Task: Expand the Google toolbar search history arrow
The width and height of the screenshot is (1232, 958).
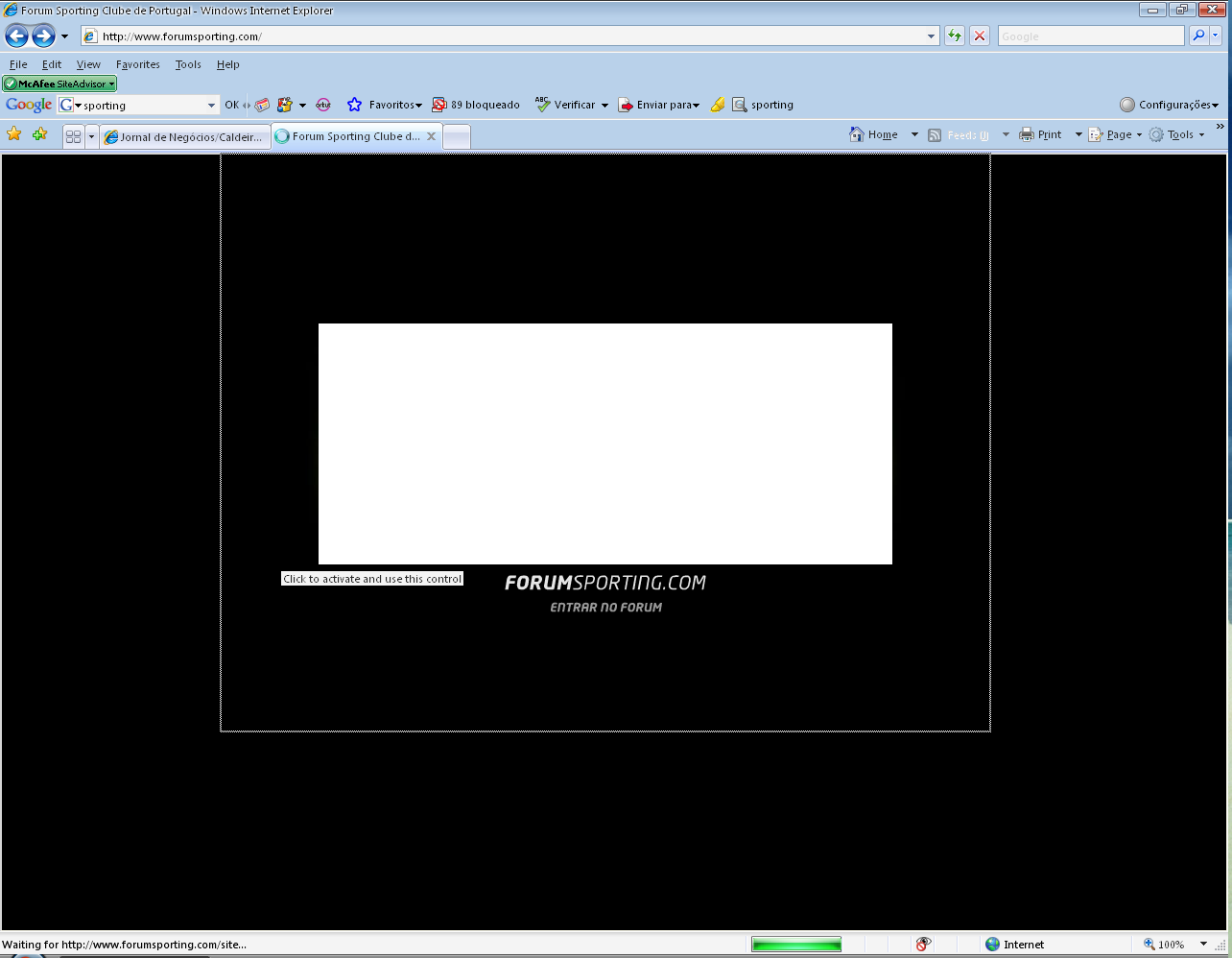Action: (212, 106)
